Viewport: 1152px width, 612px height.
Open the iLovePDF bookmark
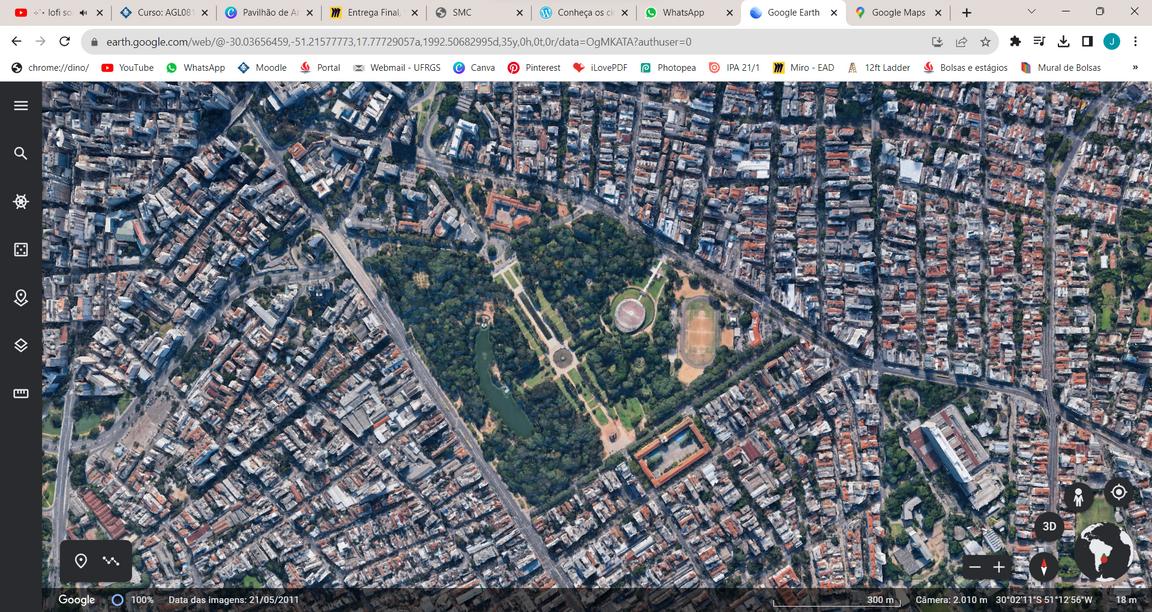point(600,68)
